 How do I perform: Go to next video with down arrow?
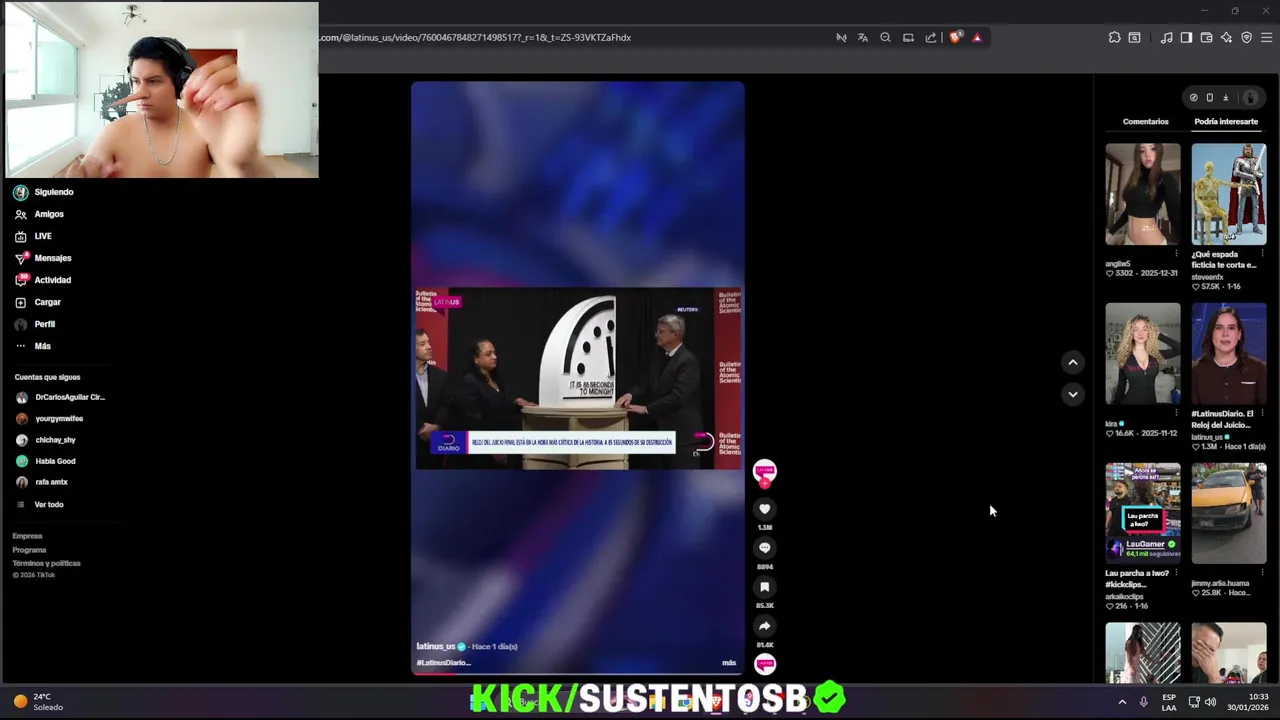1072,394
